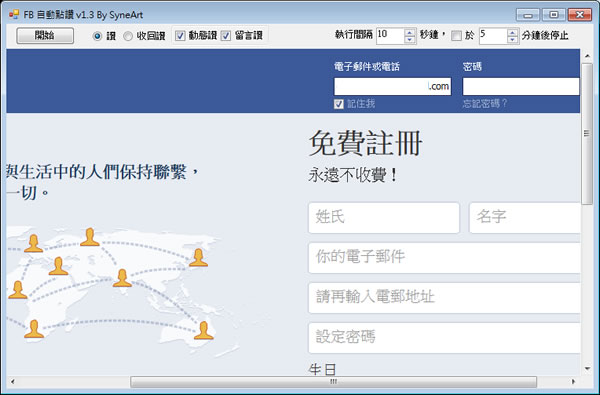Select the 讚 radio button
The width and height of the screenshot is (600, 395).
97,36
